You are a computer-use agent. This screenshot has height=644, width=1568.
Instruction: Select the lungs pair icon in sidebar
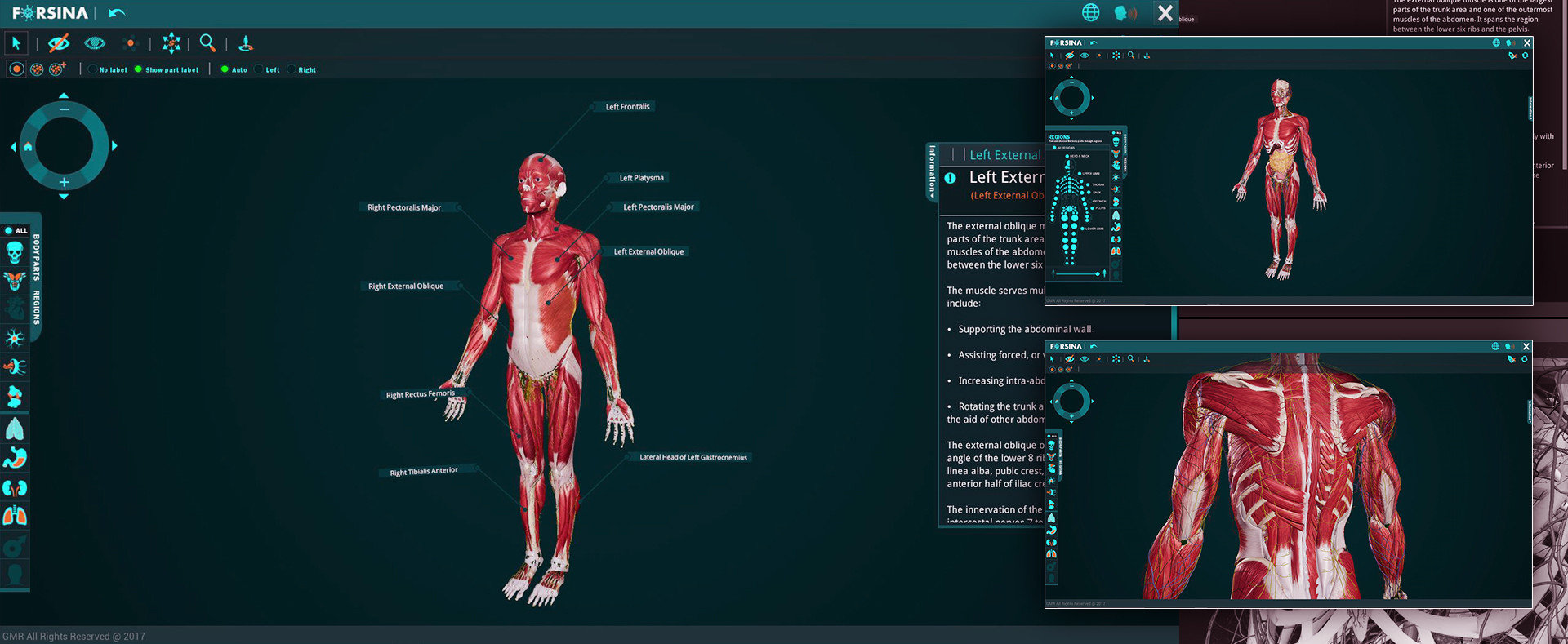(15, 516)
